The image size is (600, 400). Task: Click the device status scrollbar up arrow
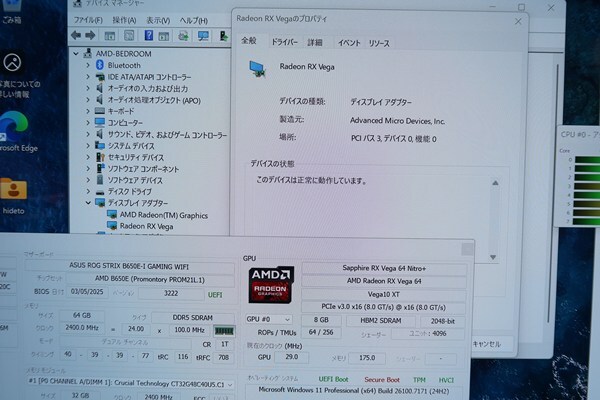coord(493,181)
